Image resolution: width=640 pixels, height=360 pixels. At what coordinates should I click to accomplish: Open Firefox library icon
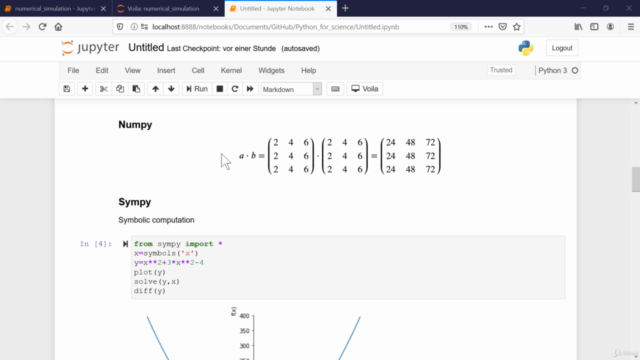[578, 27]
